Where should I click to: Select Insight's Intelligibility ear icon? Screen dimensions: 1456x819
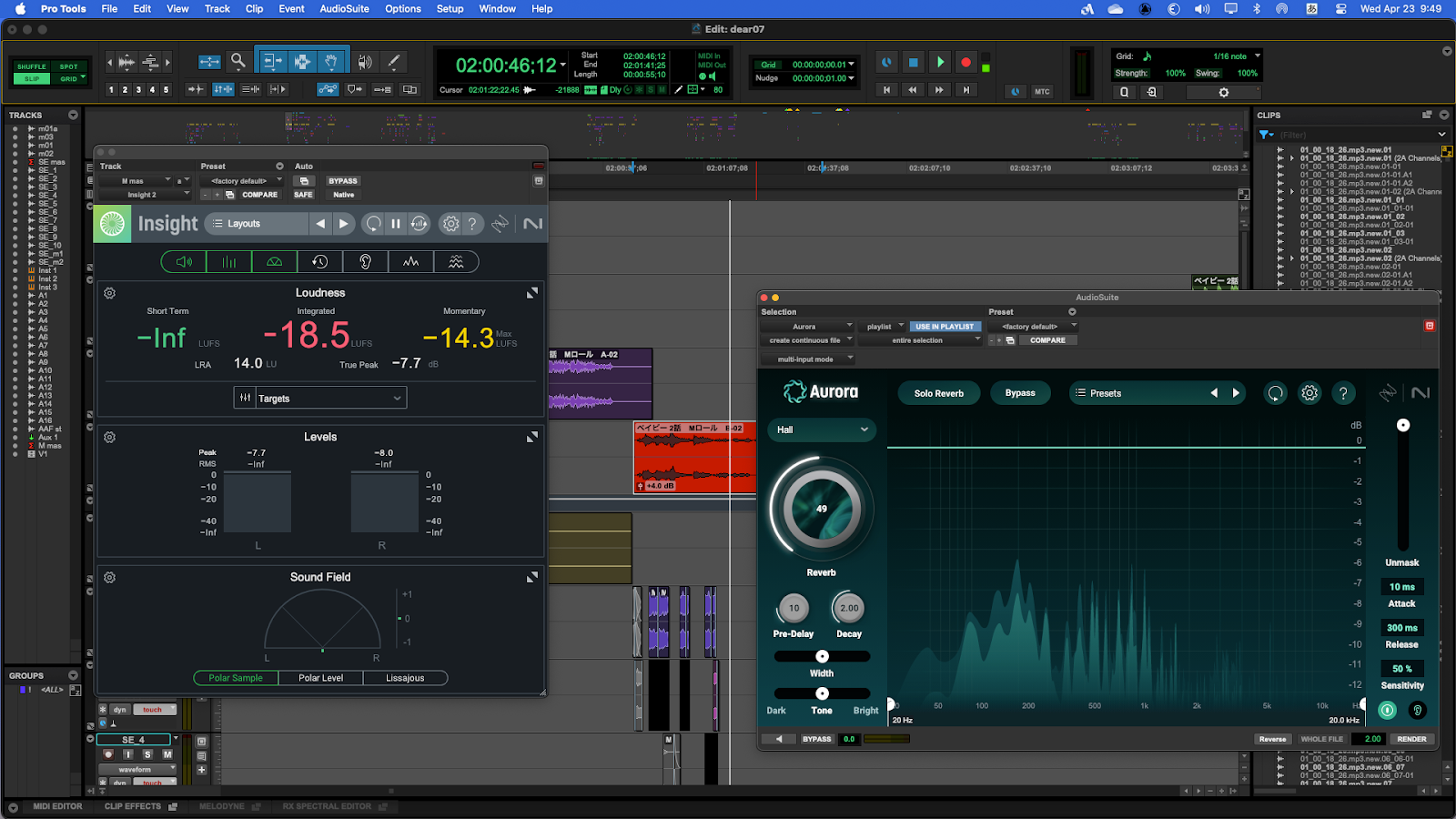pyautogui.click(x=365, y=261)
